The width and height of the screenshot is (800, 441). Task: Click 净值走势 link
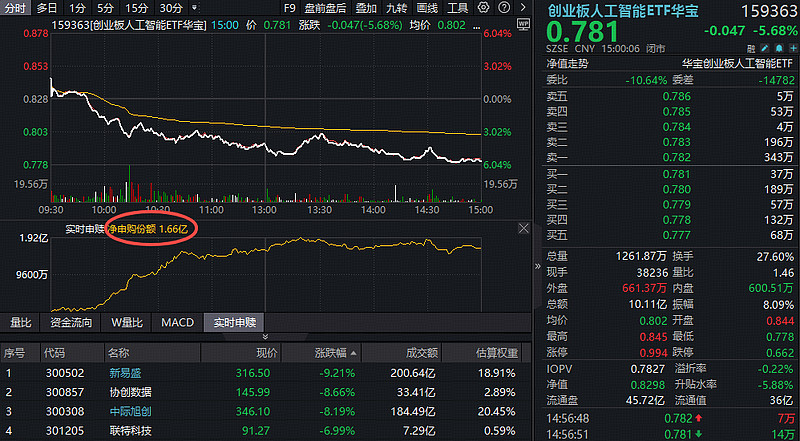pyautogui.click(x=567, y=64)
